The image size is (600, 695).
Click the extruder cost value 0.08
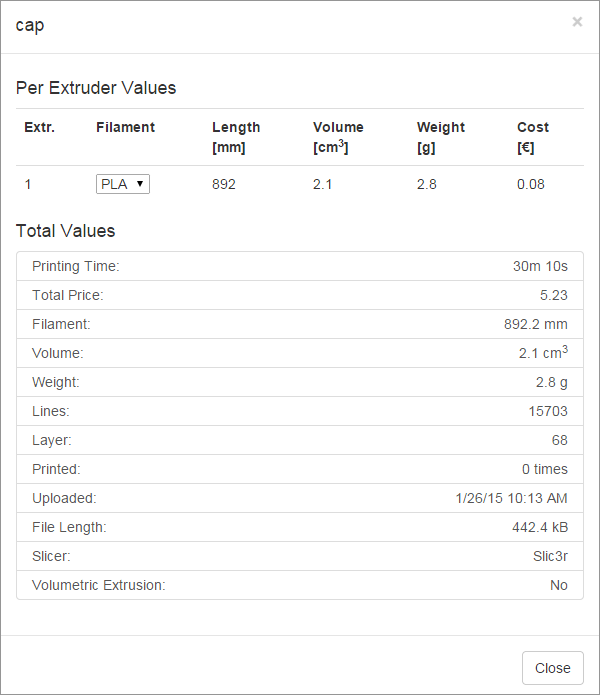(530, 184)
